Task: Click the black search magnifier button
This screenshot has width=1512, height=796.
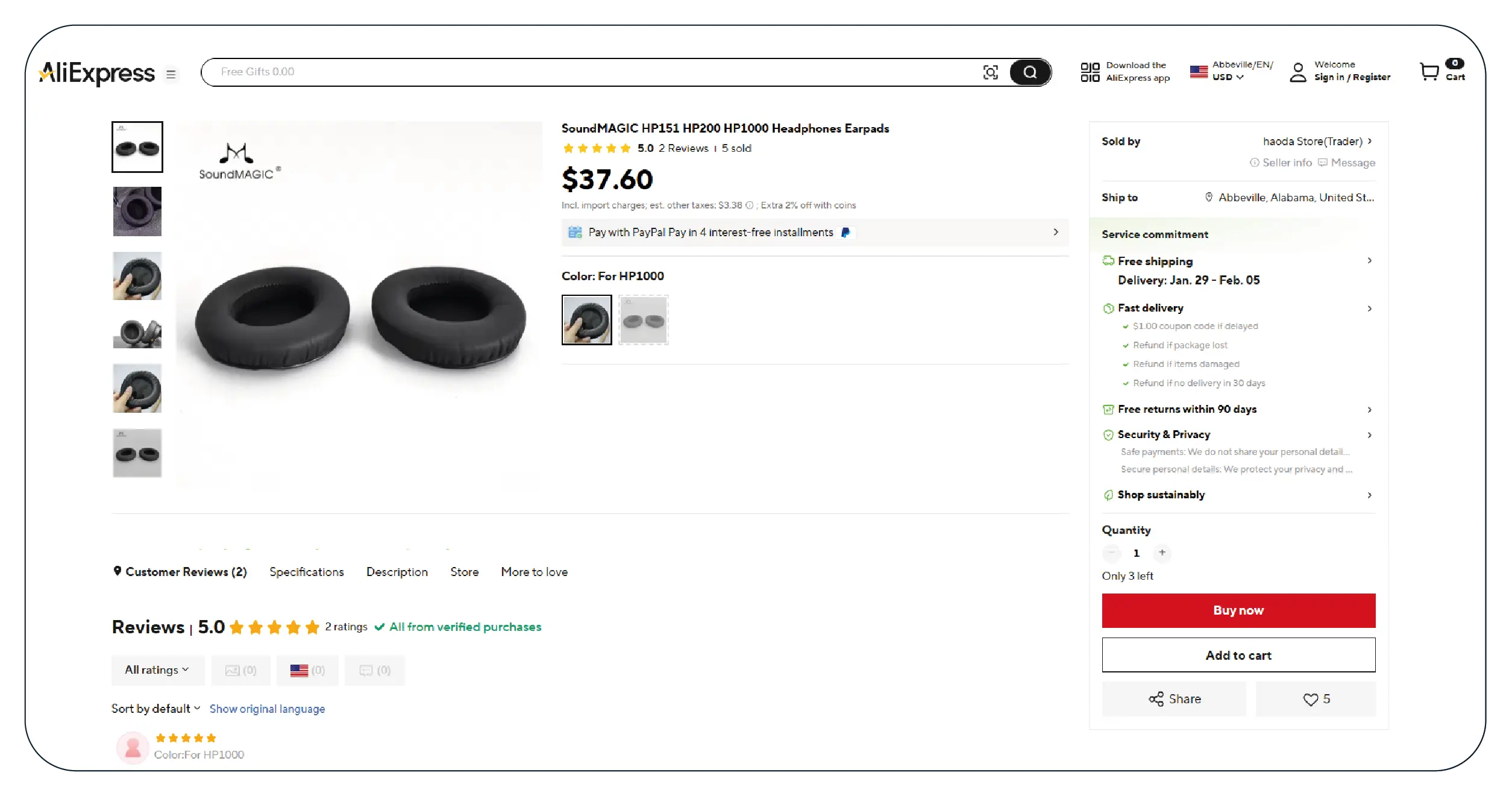Action: (x=1030, y=72)
